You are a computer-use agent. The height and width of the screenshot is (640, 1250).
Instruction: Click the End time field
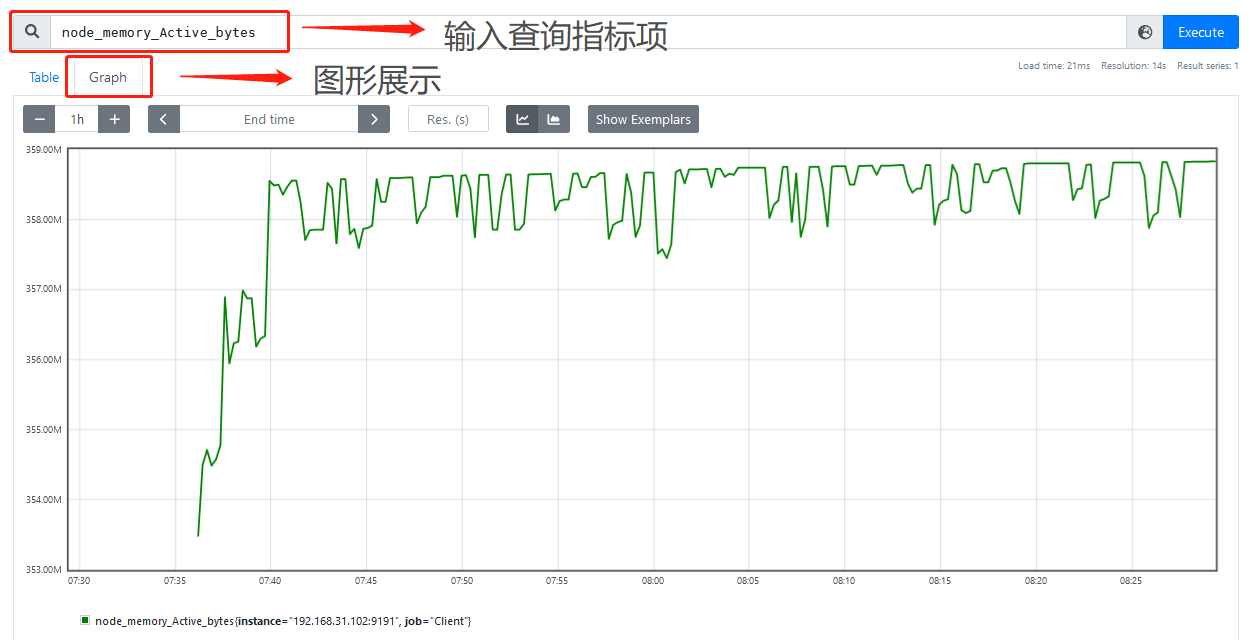(269, 119)
